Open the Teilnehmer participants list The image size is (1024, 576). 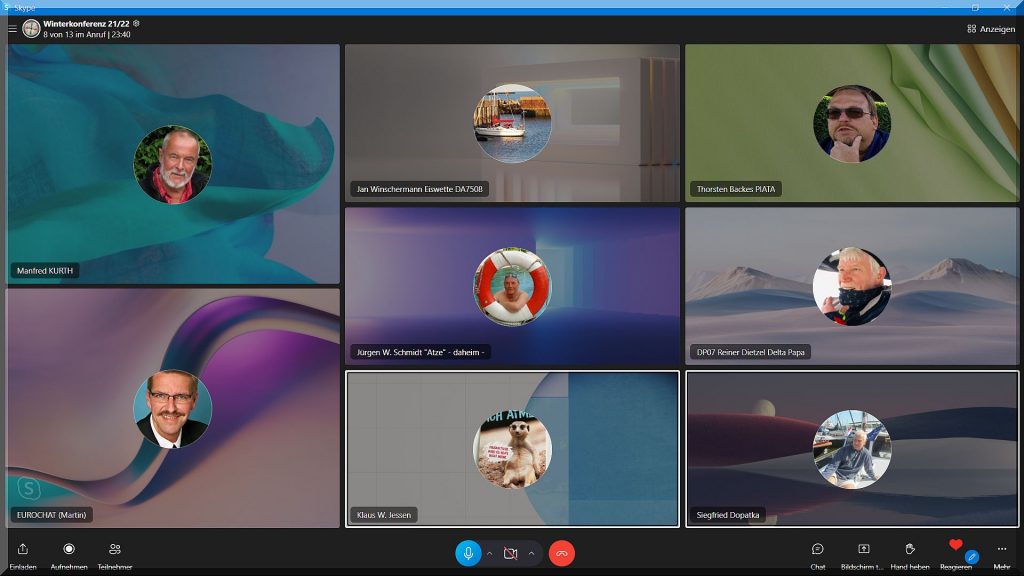115,549
